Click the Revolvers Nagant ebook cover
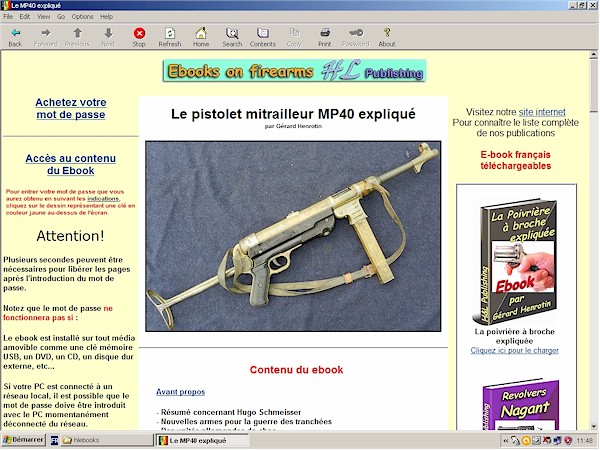The image size is (600, 450). 520,405
